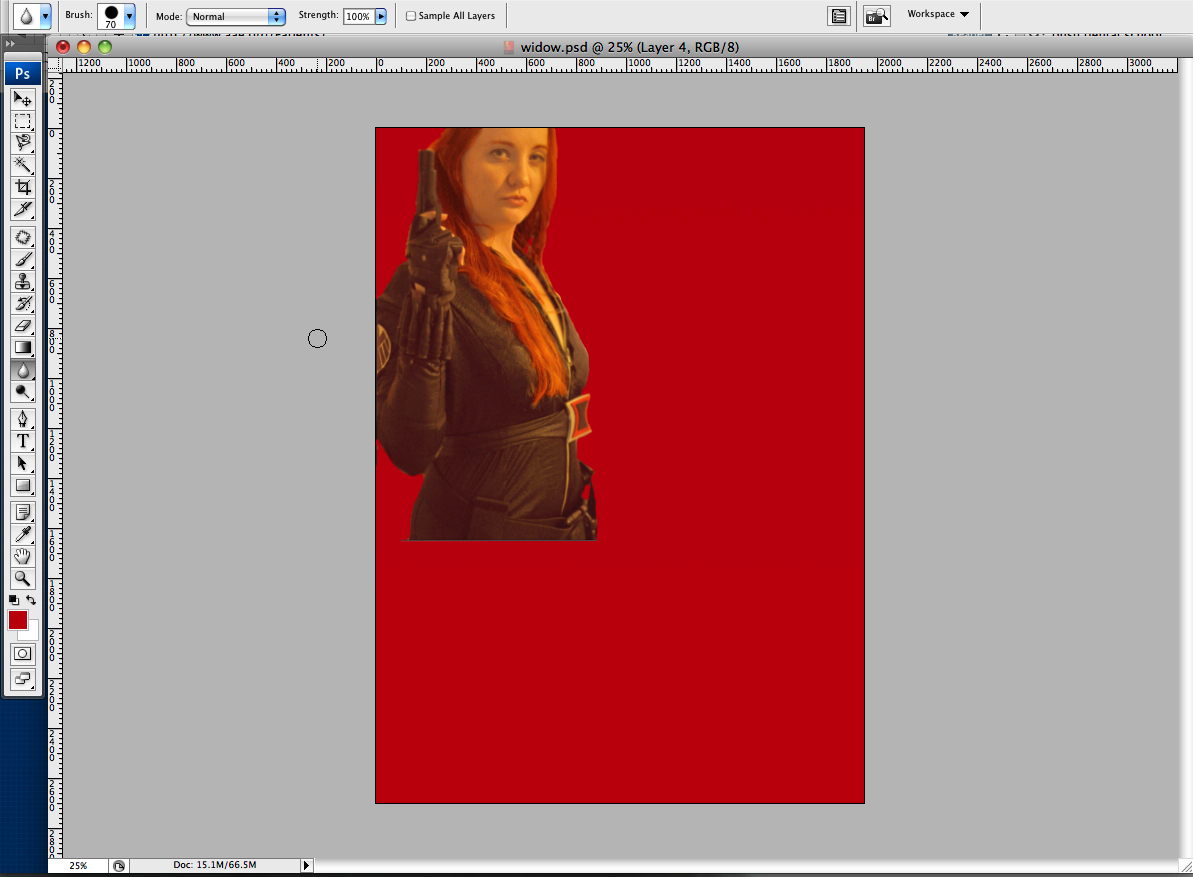Open the Mode dropdown set to Normal

pyautogui.click(x=236, y=16)
